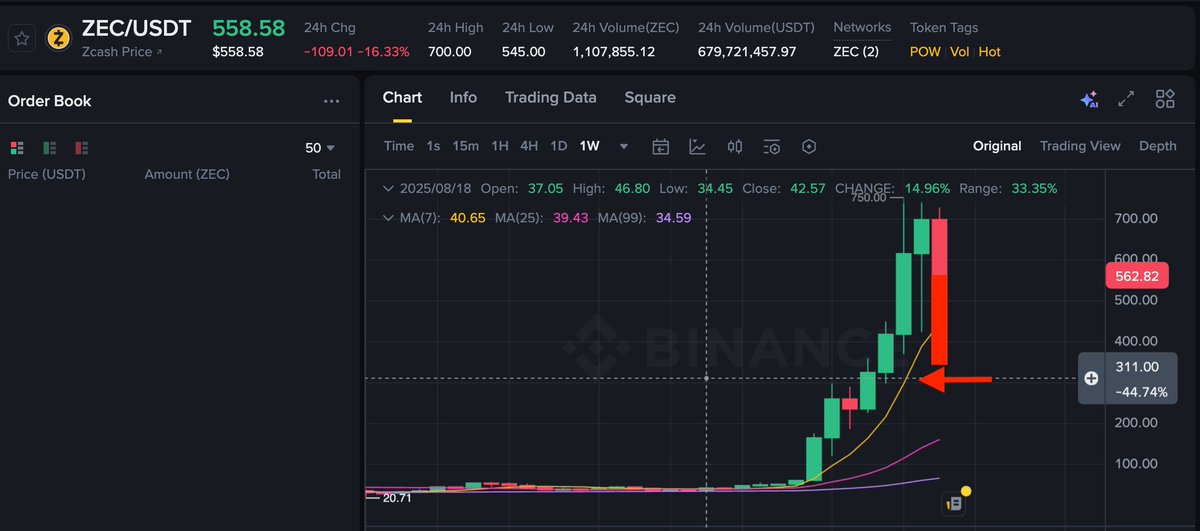This screenshot has width=1200, height=531.
Task: Click the 24h Low value 545.00
Action: point(524,51)
